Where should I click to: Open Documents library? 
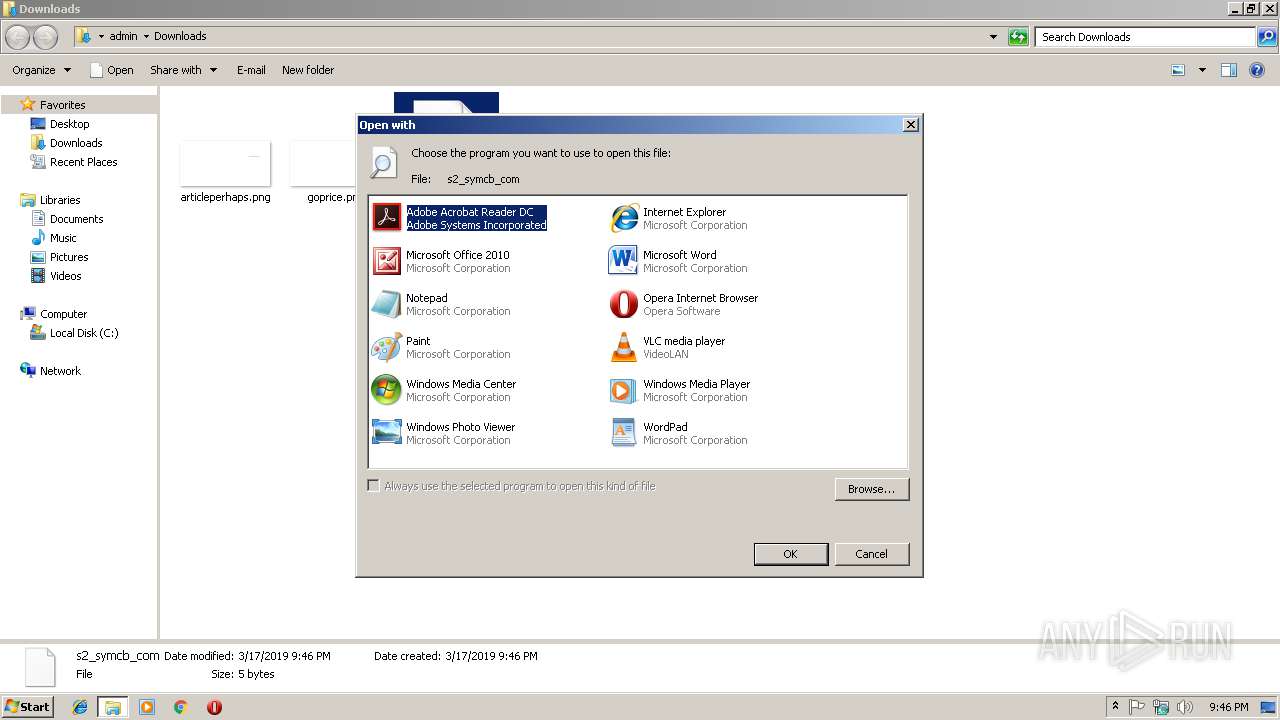[x=76, y=219]
